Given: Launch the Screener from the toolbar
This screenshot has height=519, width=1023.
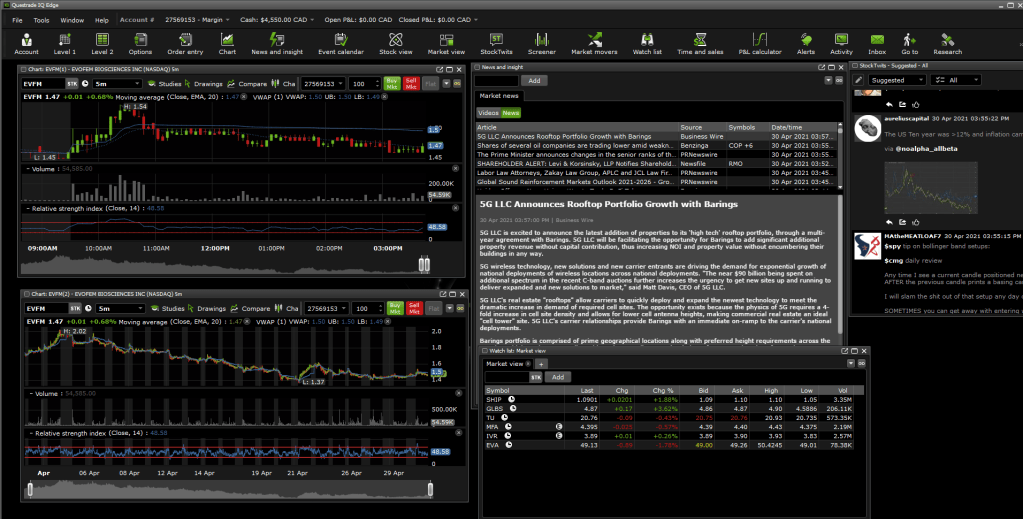Looking at the screenshot, I should point(541,44).
